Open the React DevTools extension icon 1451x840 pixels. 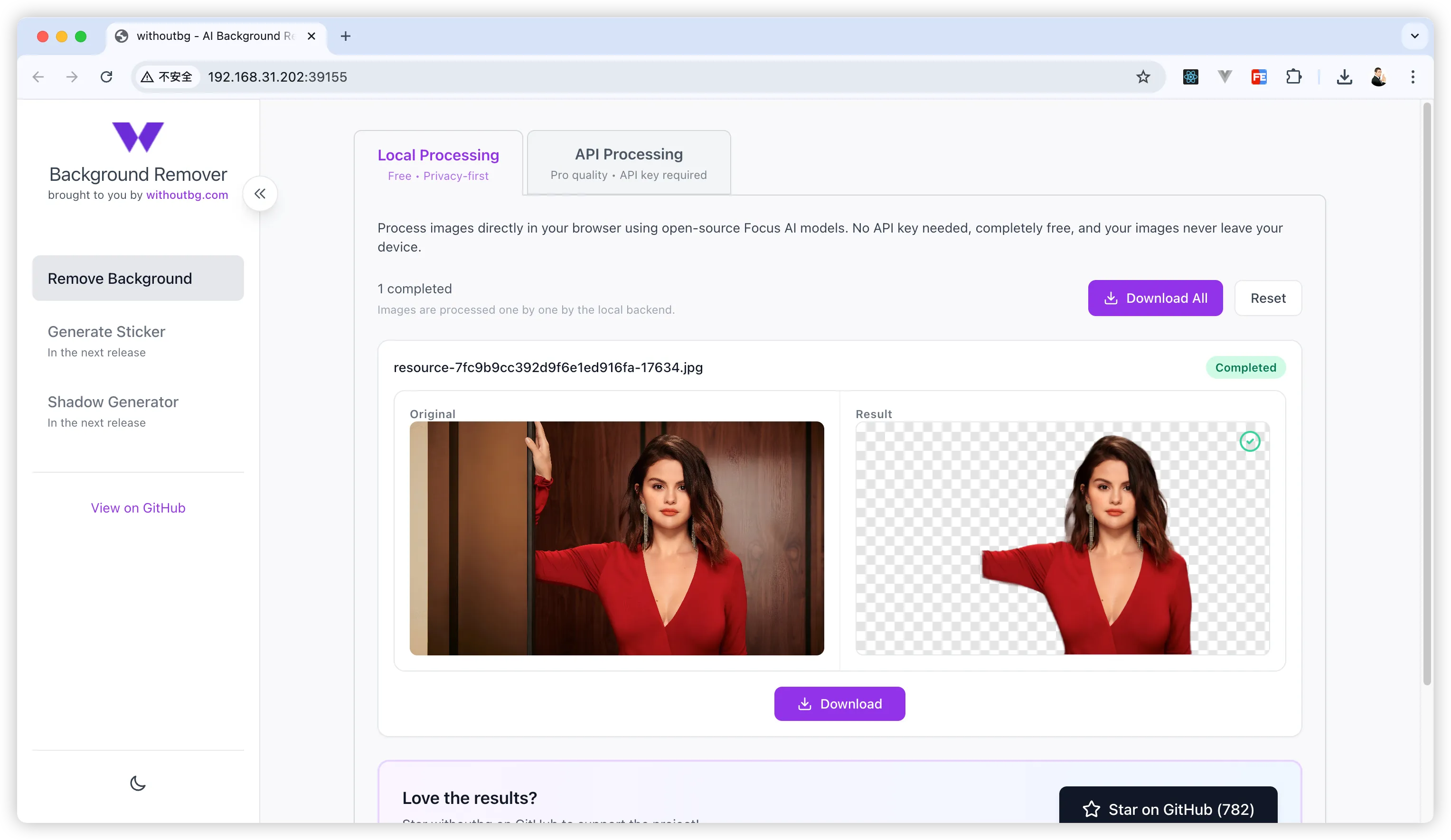[x=1190, y=77]
